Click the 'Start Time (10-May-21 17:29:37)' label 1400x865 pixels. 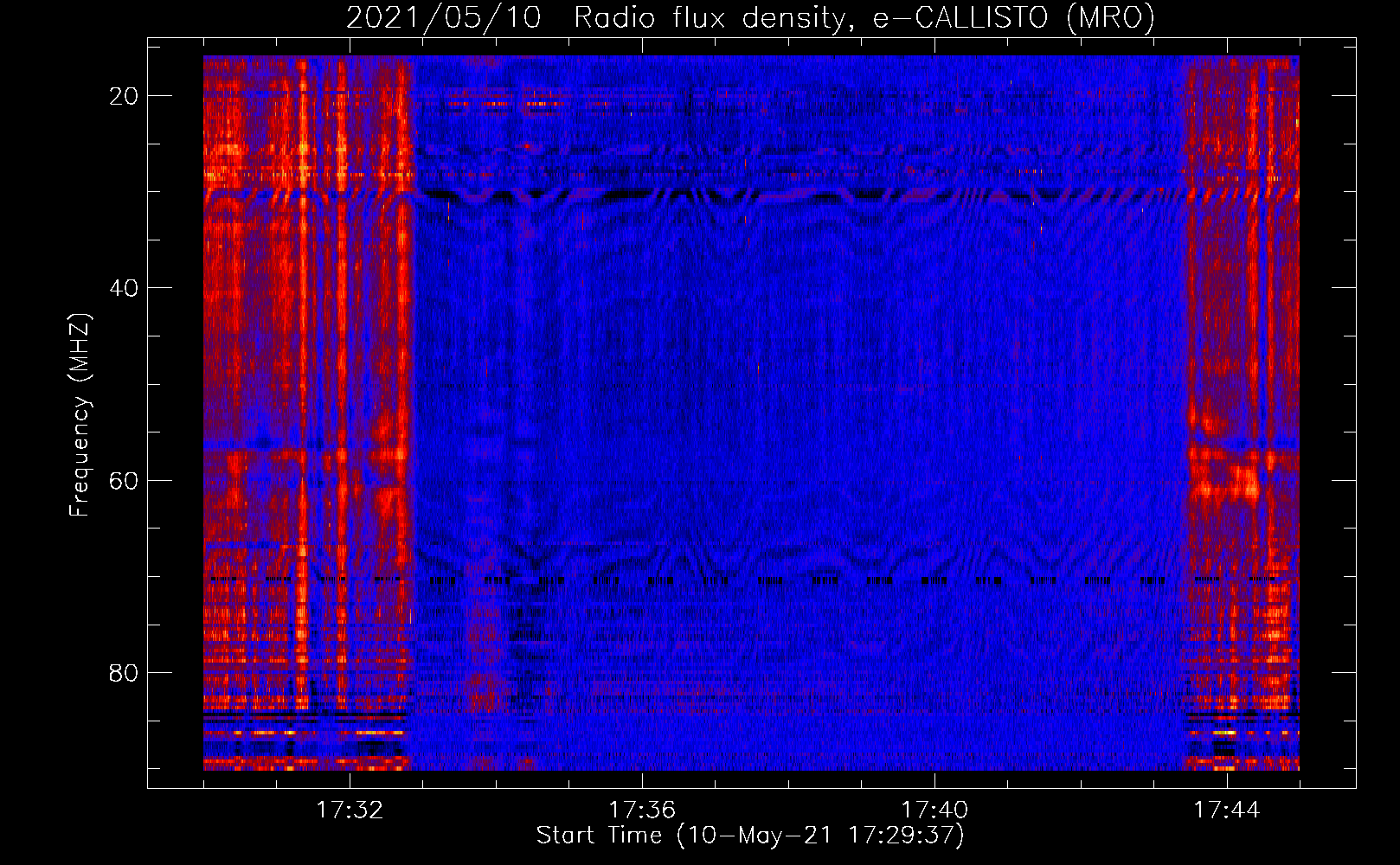tap(750, 836)
